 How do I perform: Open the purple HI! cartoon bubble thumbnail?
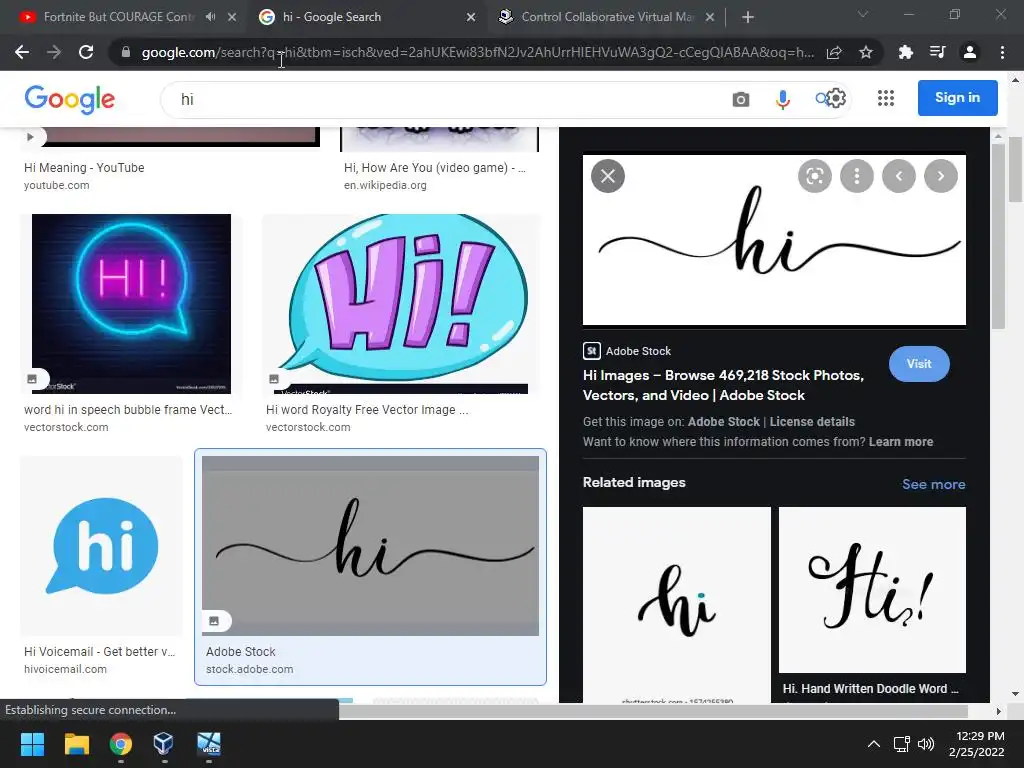(x=401, y=304)
